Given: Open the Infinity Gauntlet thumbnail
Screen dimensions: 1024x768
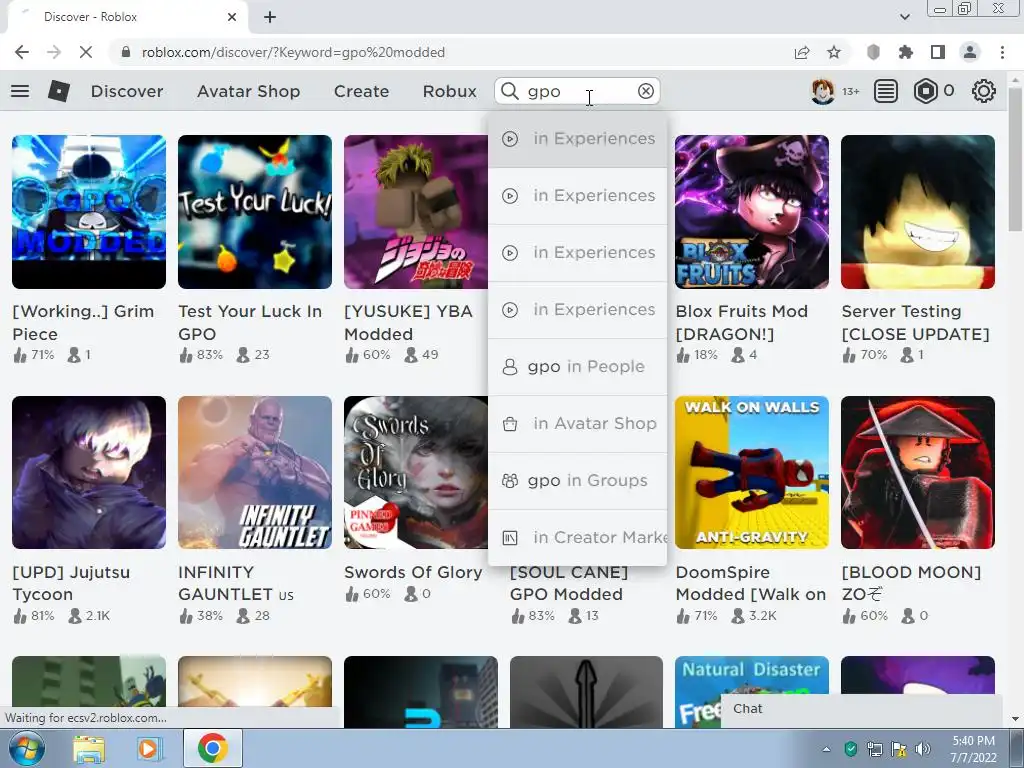Looking at the screenshot, I should pos(255,472).
